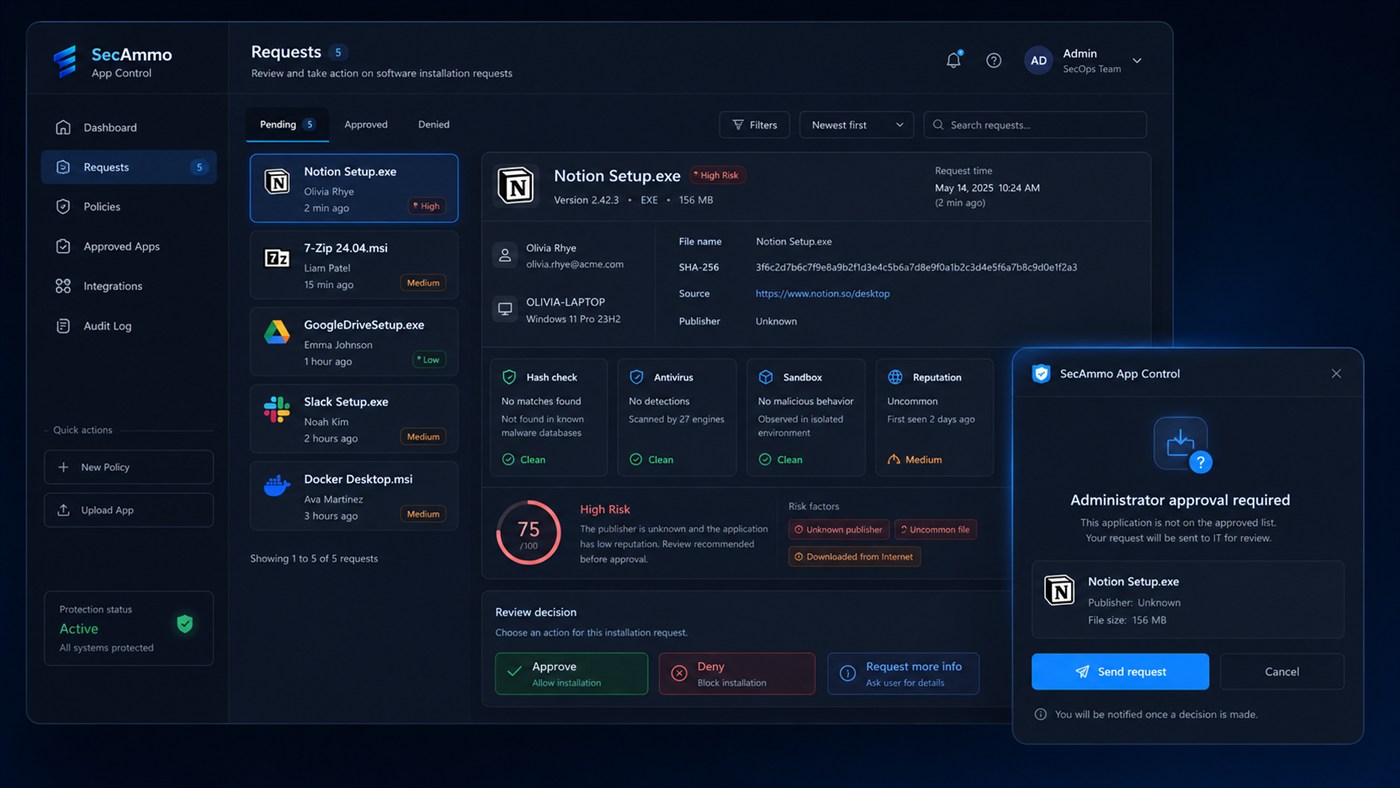Screen dimensions: 1400x788
Task: Click the info icon beside notification note
Action: (1040, 714)
